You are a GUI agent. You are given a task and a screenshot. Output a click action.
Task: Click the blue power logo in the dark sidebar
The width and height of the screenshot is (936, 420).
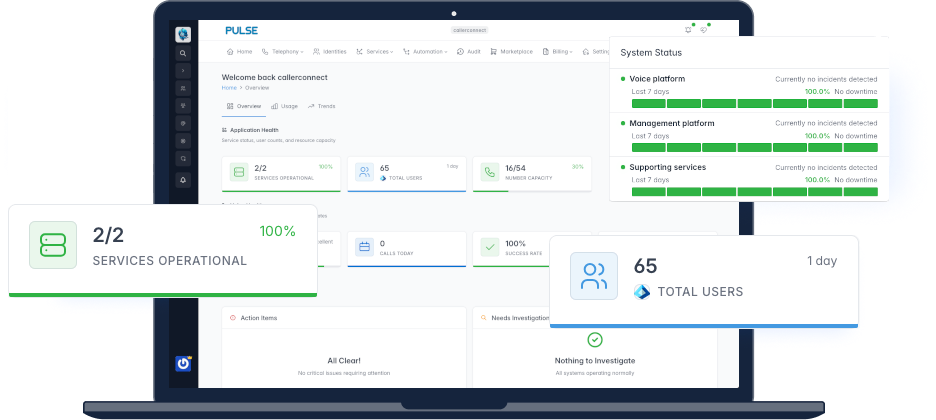point(183,363)
